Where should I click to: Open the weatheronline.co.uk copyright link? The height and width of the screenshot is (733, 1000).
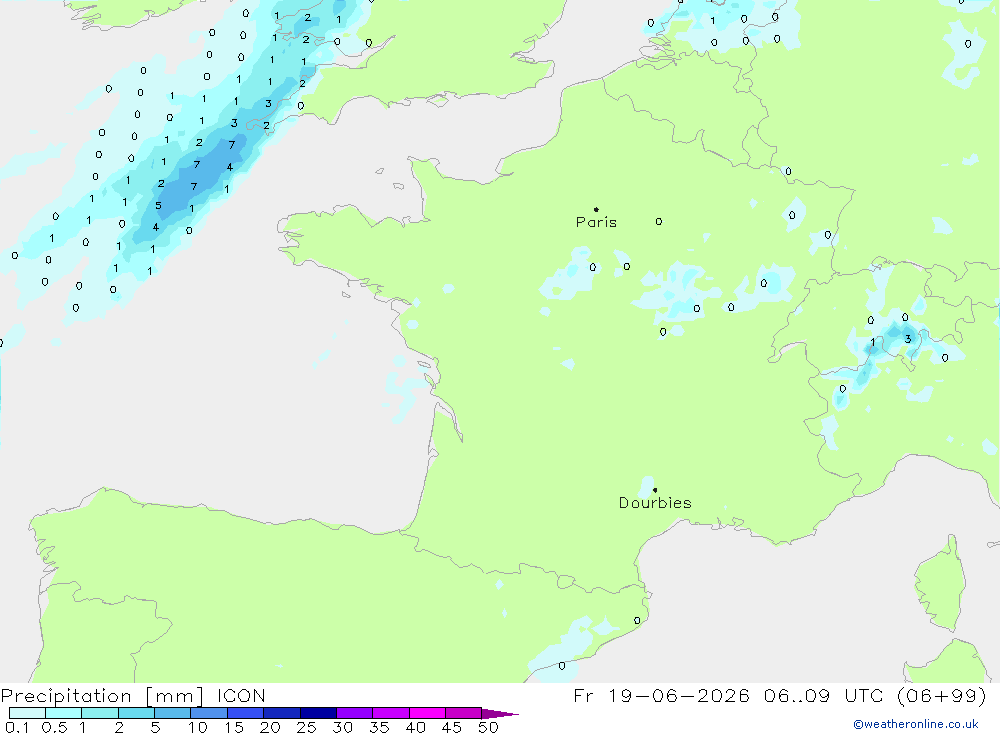(x=916, y=724)
